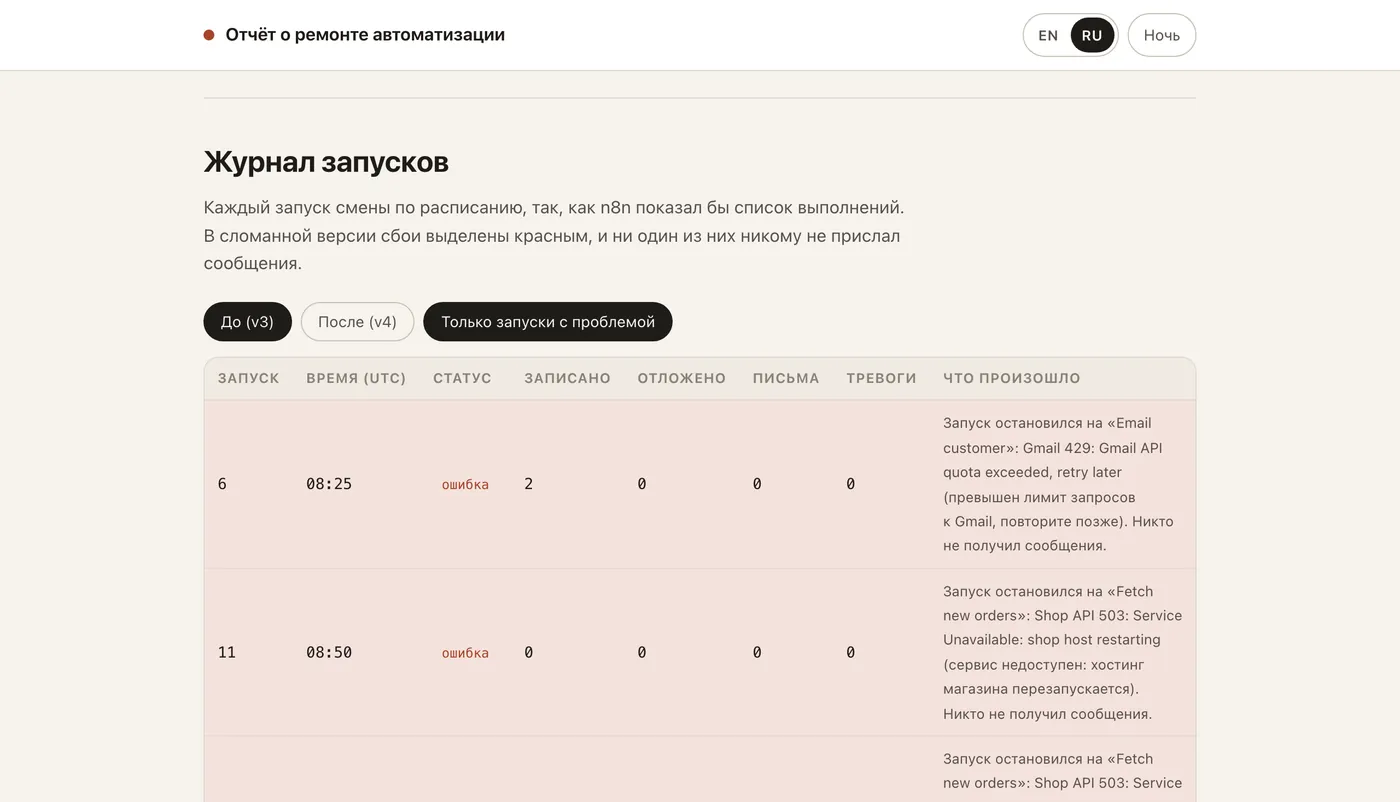This screenshot has width=1400, height=802.
Task: Click the ЗАПИСАНО column header
Action: pos(567,379)
